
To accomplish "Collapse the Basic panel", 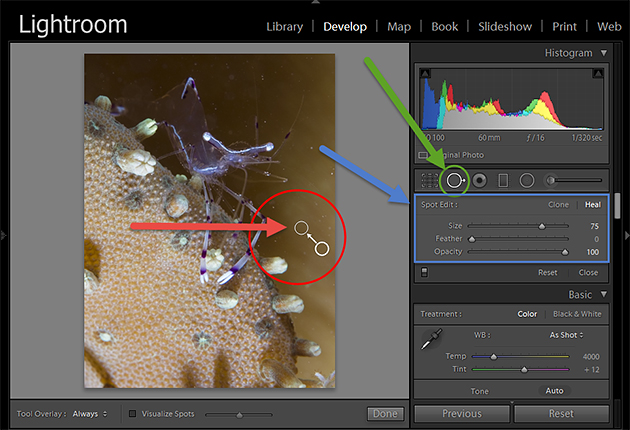I will [603, 295].
